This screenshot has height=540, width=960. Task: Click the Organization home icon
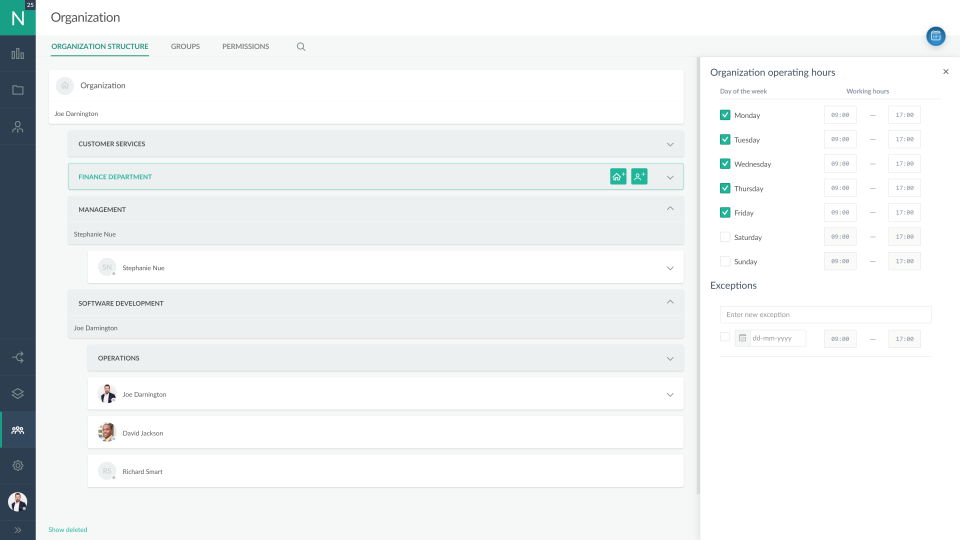coord(65,86)
